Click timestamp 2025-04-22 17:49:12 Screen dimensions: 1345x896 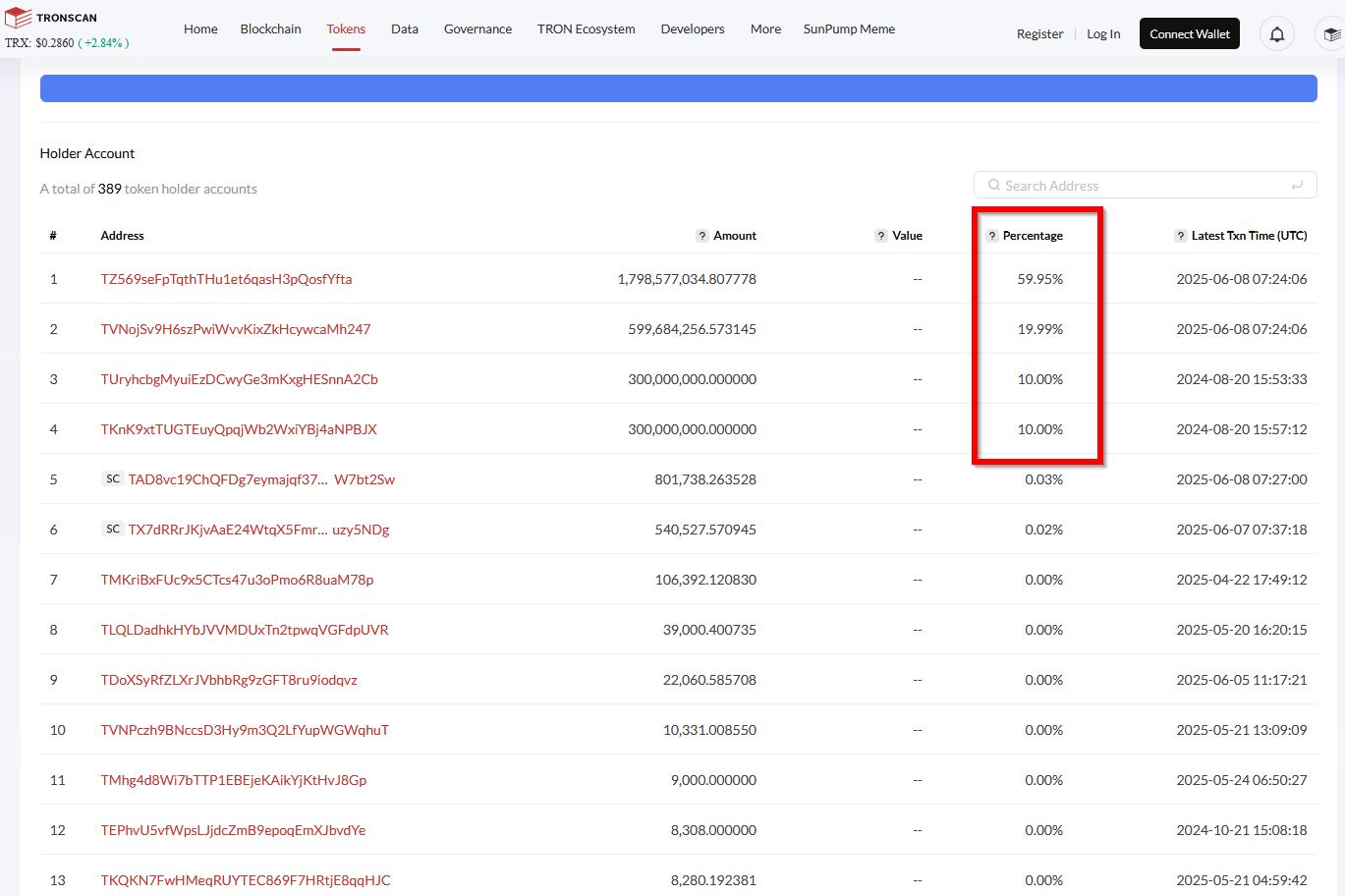(x=1242, y=580)
